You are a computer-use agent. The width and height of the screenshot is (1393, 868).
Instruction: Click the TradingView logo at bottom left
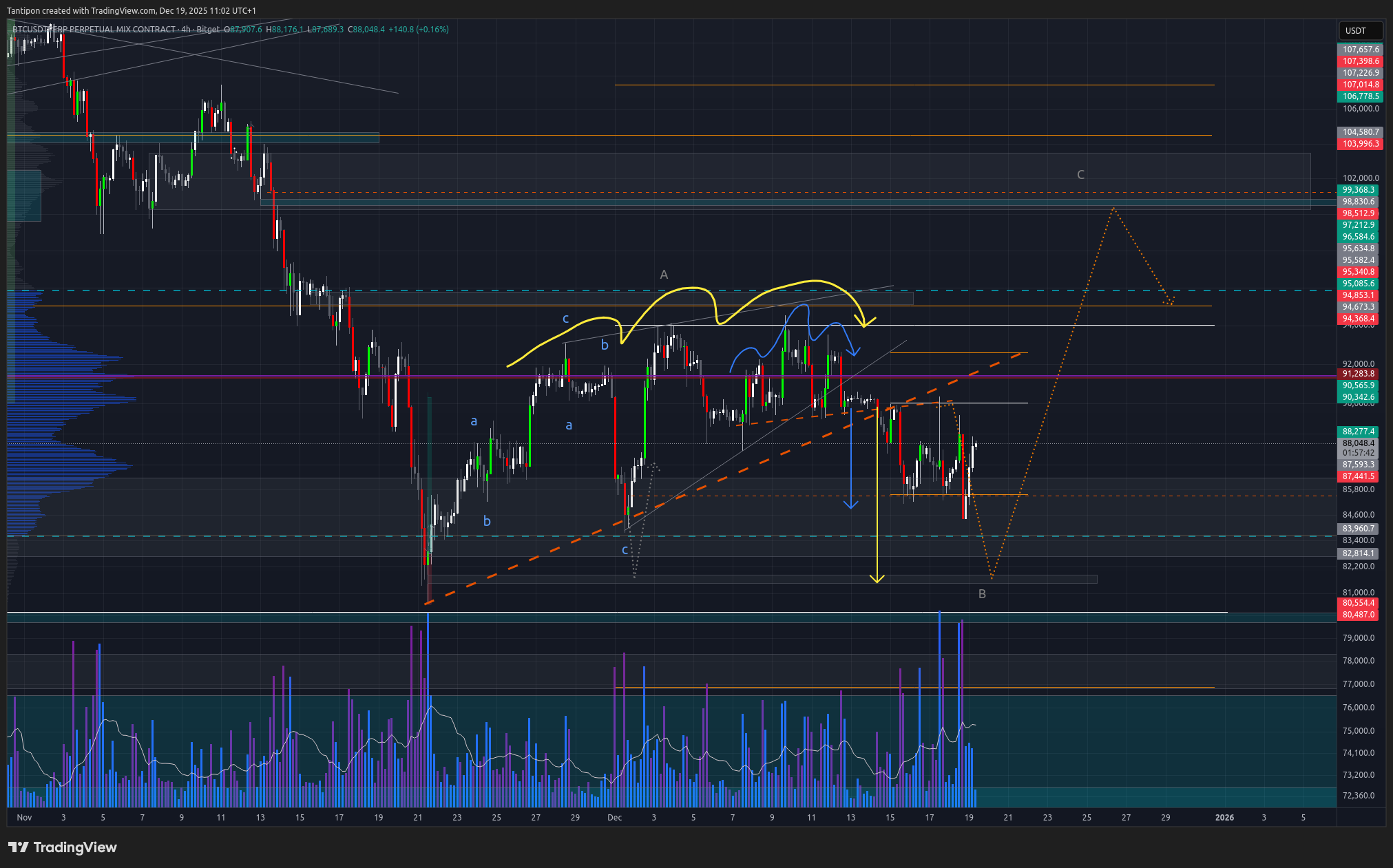point(62,847)
